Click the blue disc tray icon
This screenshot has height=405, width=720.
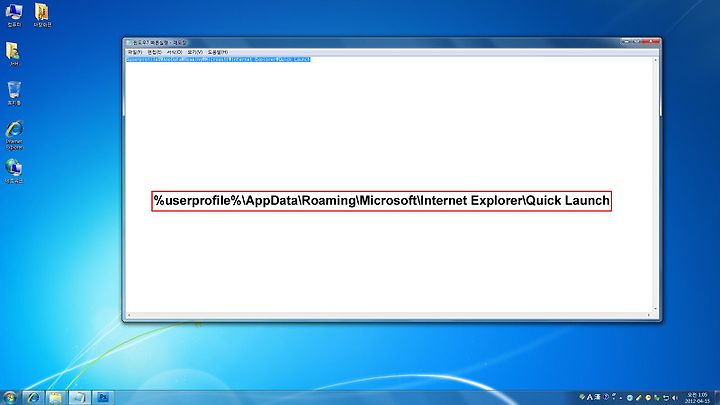click(x=630, y=398)
